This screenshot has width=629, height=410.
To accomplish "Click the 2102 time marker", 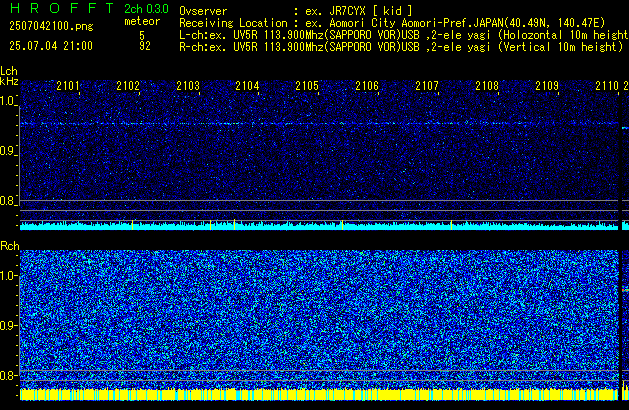I will [128, 86].
